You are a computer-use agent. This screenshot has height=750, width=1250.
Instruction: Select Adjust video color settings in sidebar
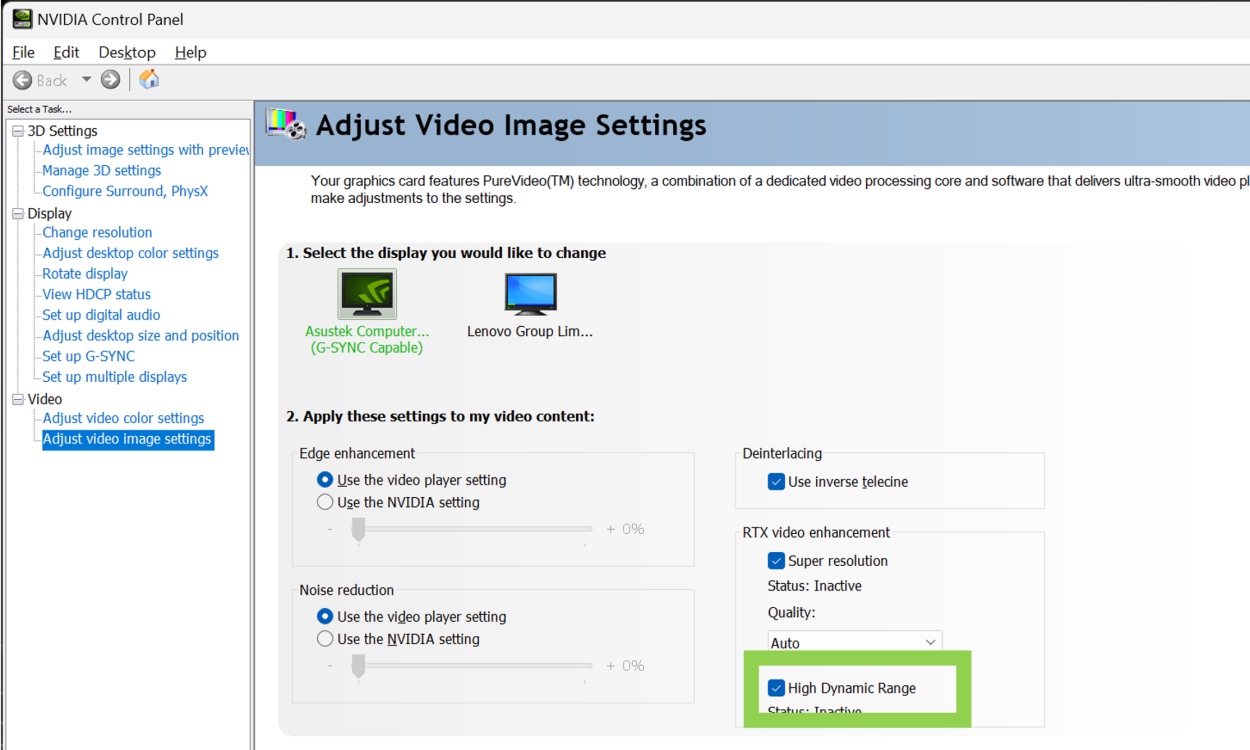point(122,418)
